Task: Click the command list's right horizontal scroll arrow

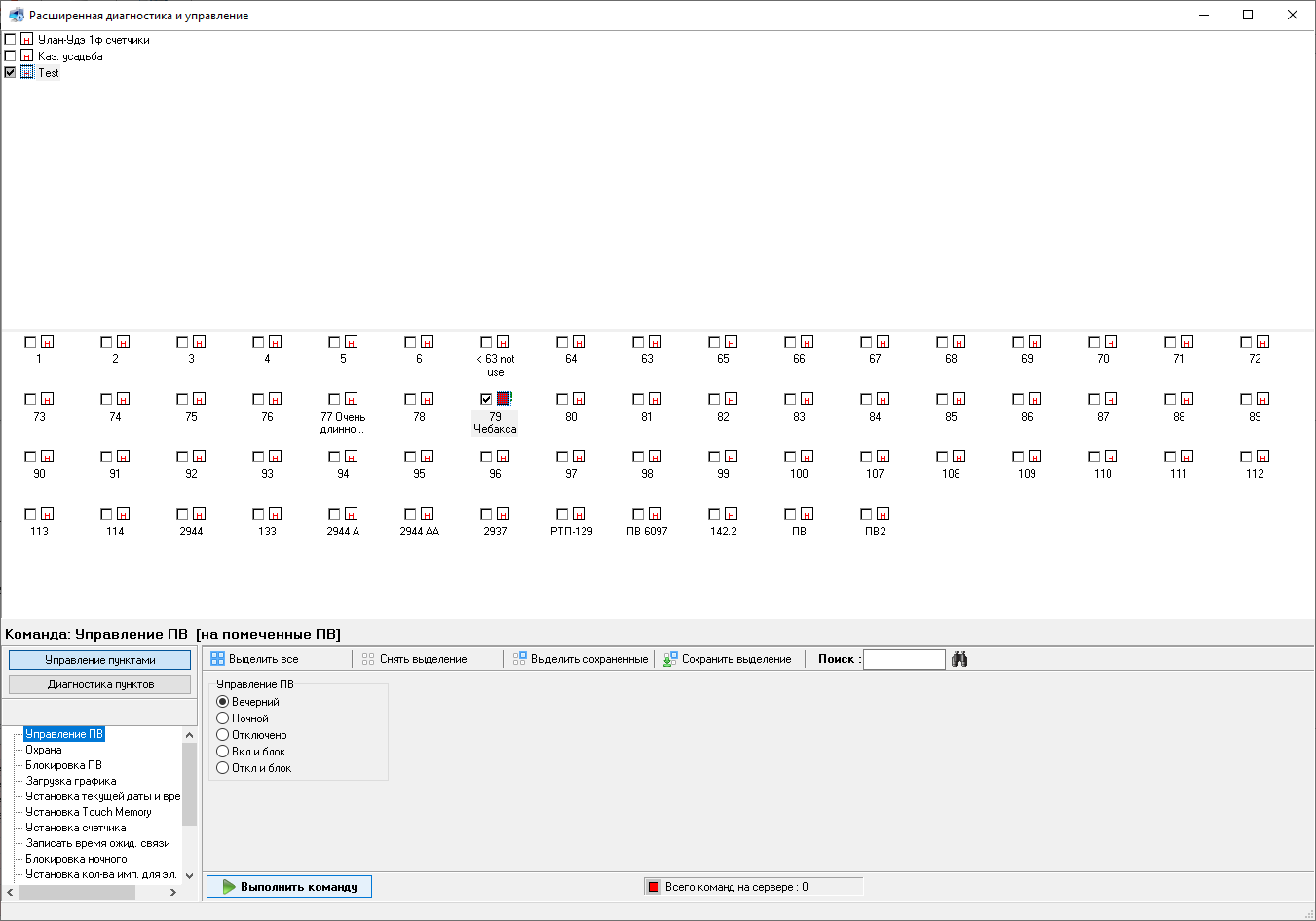Action: 173,892
